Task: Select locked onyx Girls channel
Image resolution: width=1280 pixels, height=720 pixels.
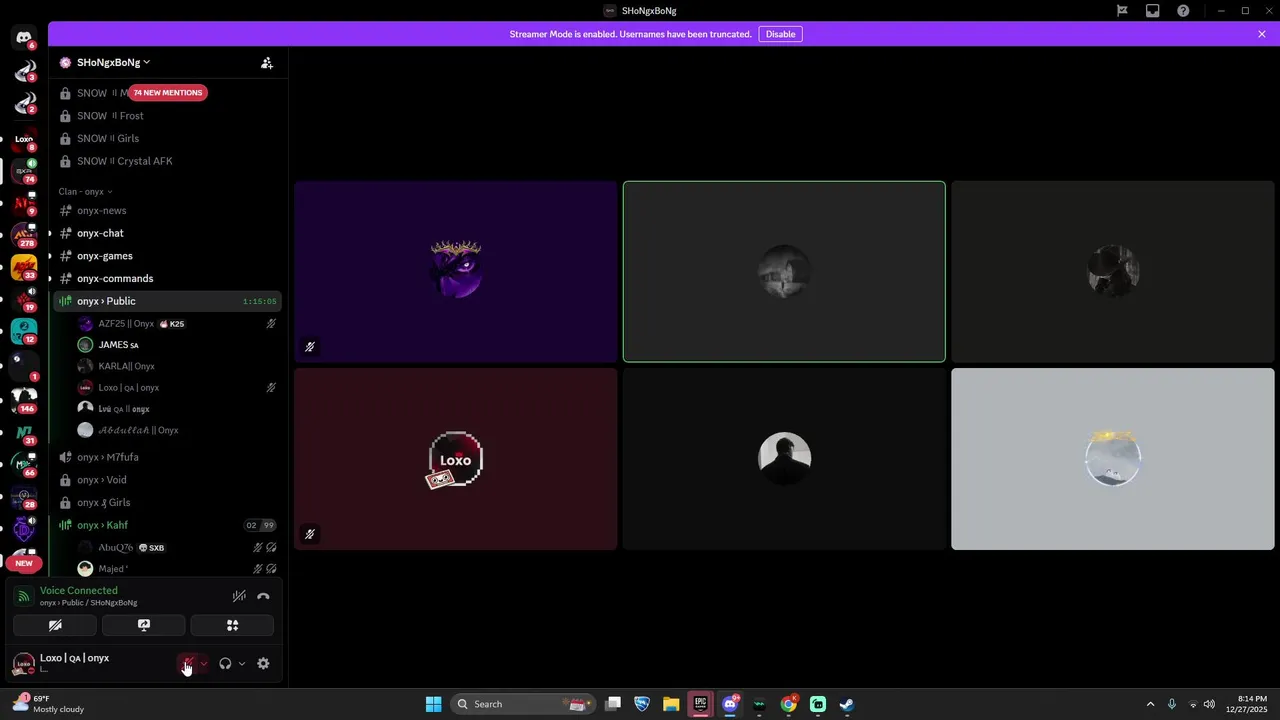Action: pyautogui.click(x=167, y=503)
